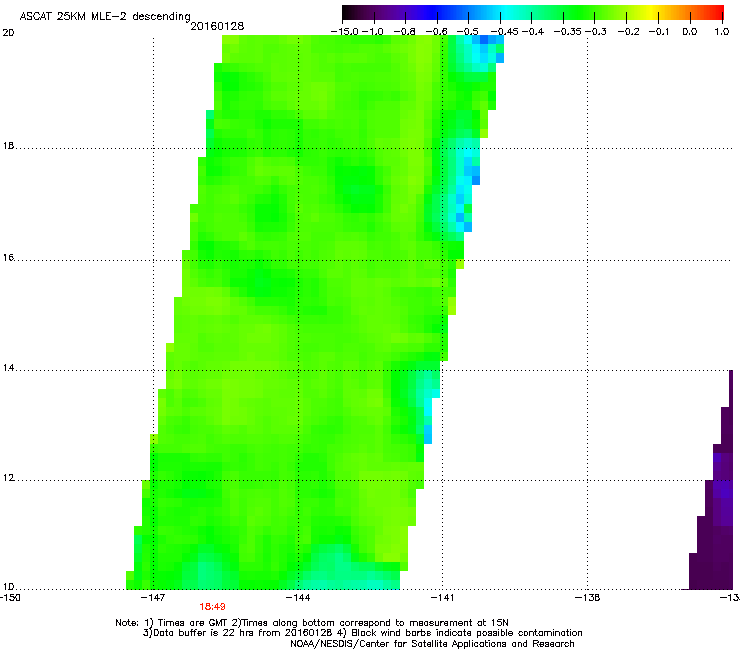Select longitude label -138 on the bottom axis
This screenshot has width=740, height=650.
coord(588,598)
